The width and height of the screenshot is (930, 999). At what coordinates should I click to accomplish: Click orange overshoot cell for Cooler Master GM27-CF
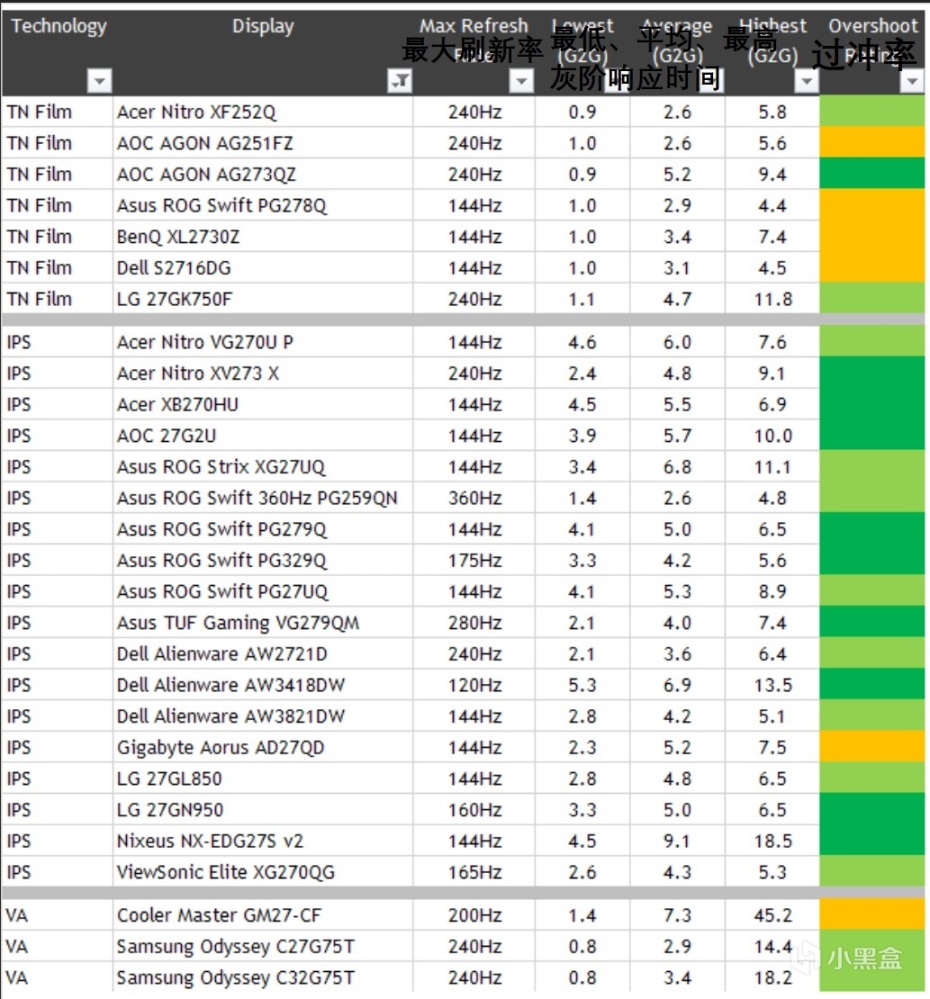pyautogui.click(x=872, y=915)
